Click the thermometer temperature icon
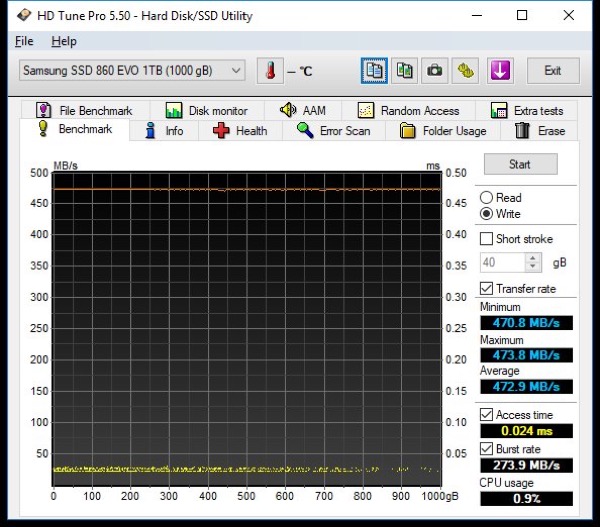 pos(270,71)
